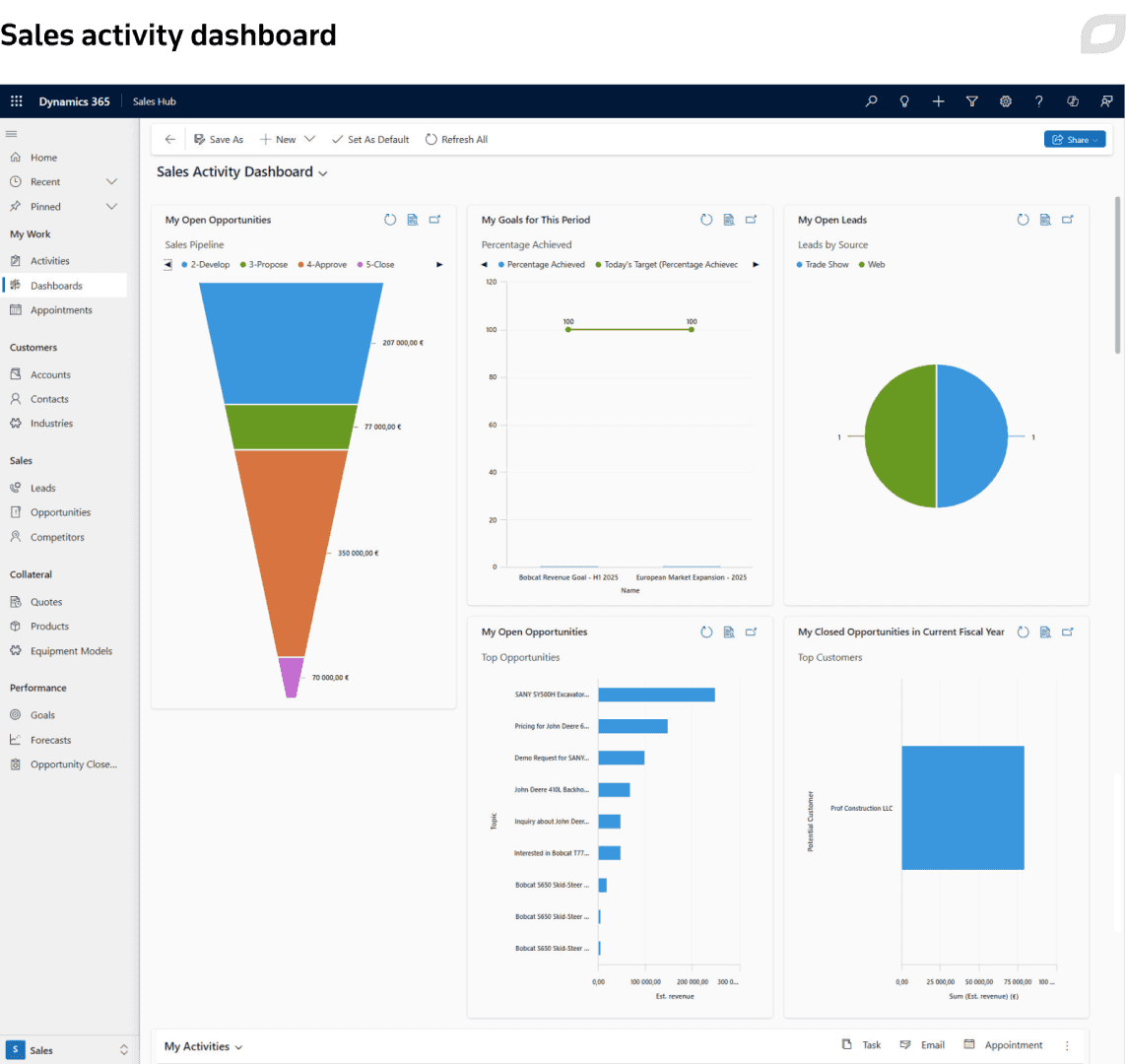Screen dimensions: 1126x1064
Task: Expand the Sales Pipeline chart
Action: coord(435,220)
